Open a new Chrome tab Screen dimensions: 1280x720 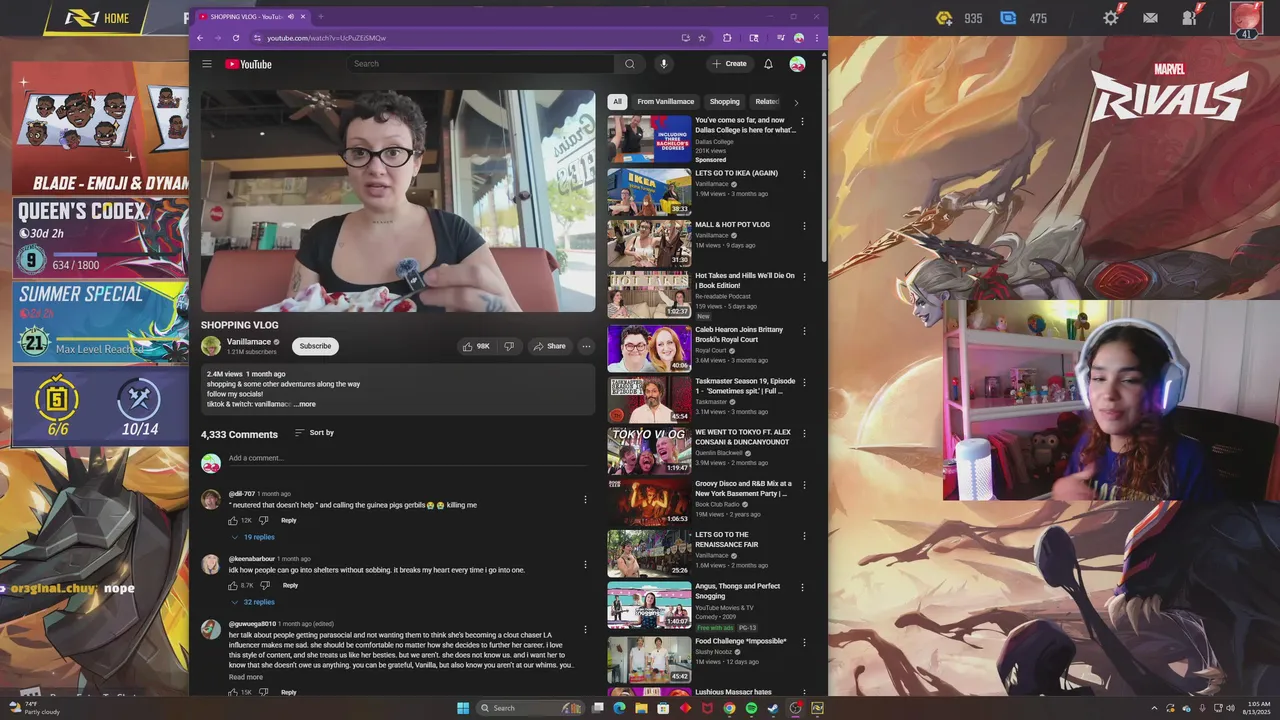tap(320, 16)
